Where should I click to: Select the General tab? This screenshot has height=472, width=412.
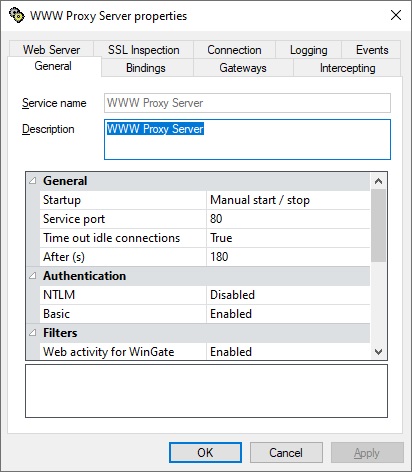[x=53, y=66]
